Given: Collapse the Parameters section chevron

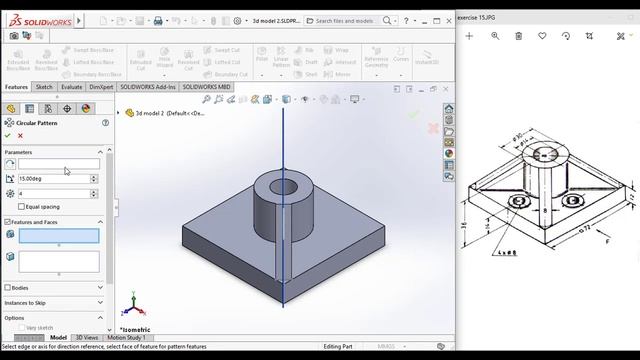Looking at the screenshot, I should tap(100, 152).
